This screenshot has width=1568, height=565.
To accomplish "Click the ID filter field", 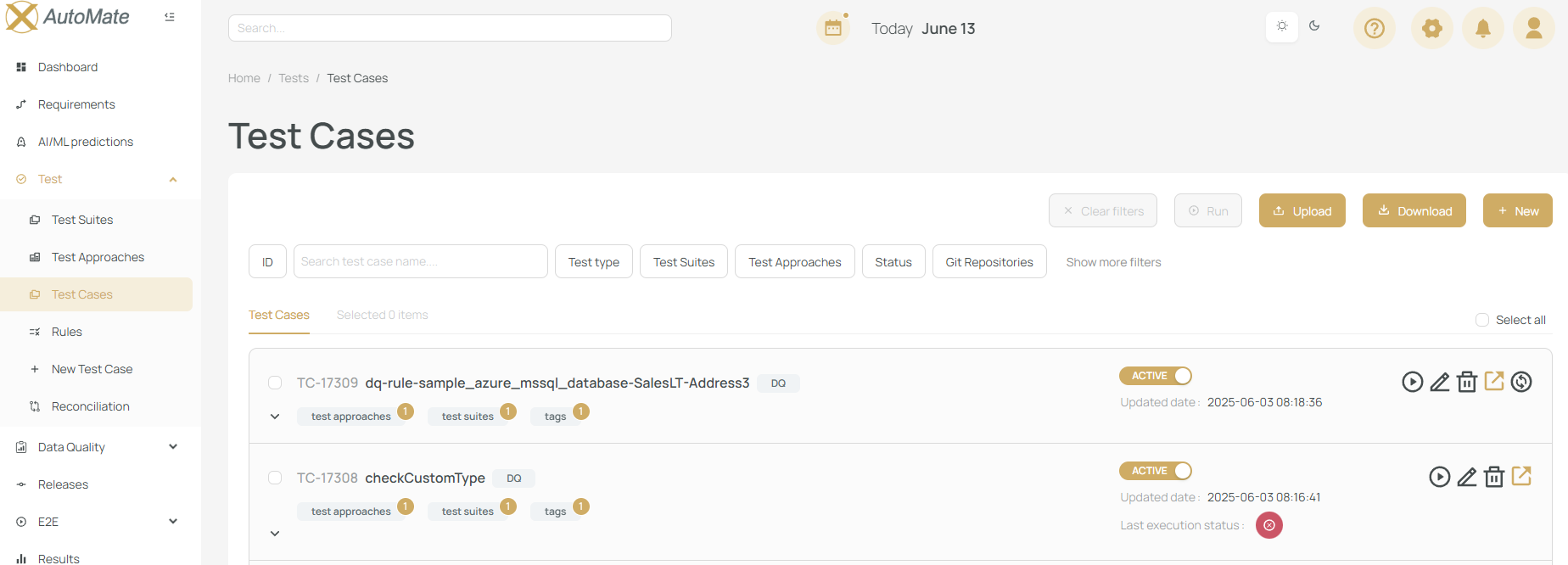I will click(267, 261).
